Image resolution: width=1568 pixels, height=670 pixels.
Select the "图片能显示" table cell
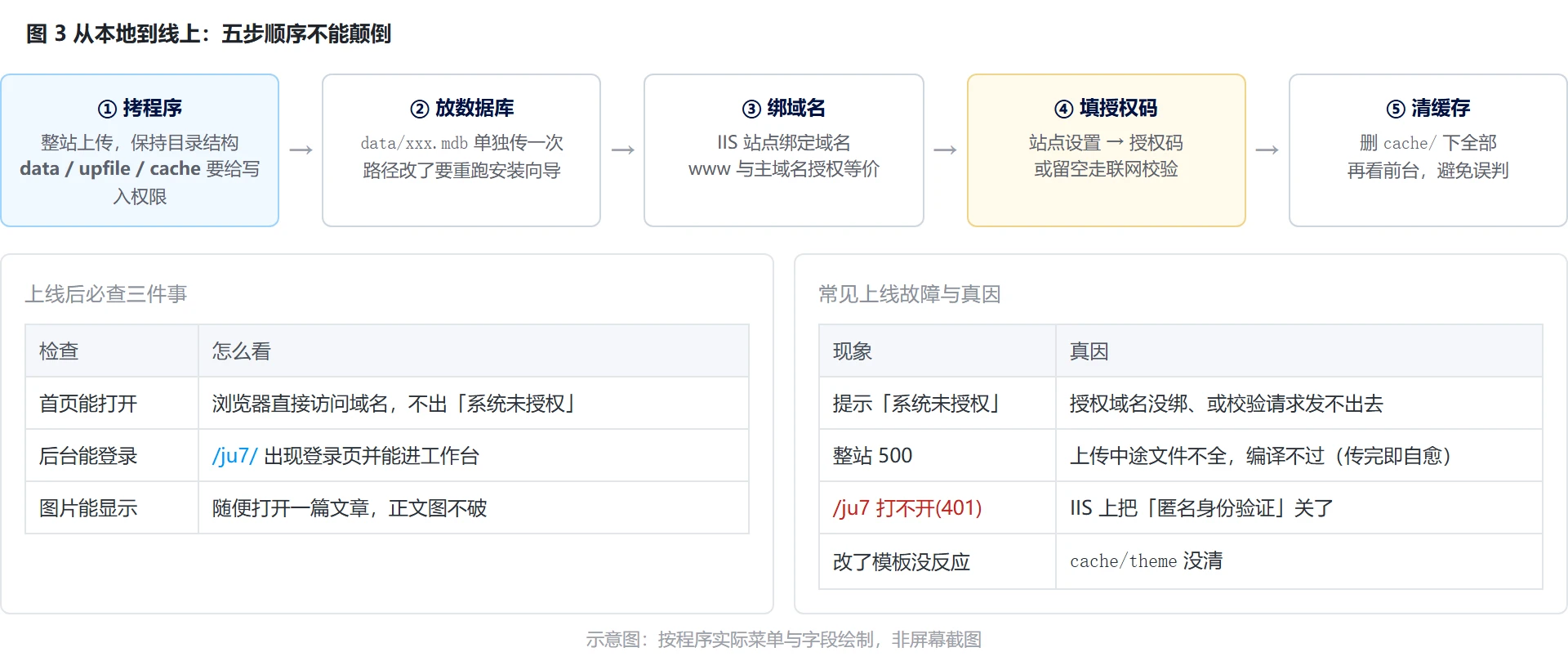point(112,508)
